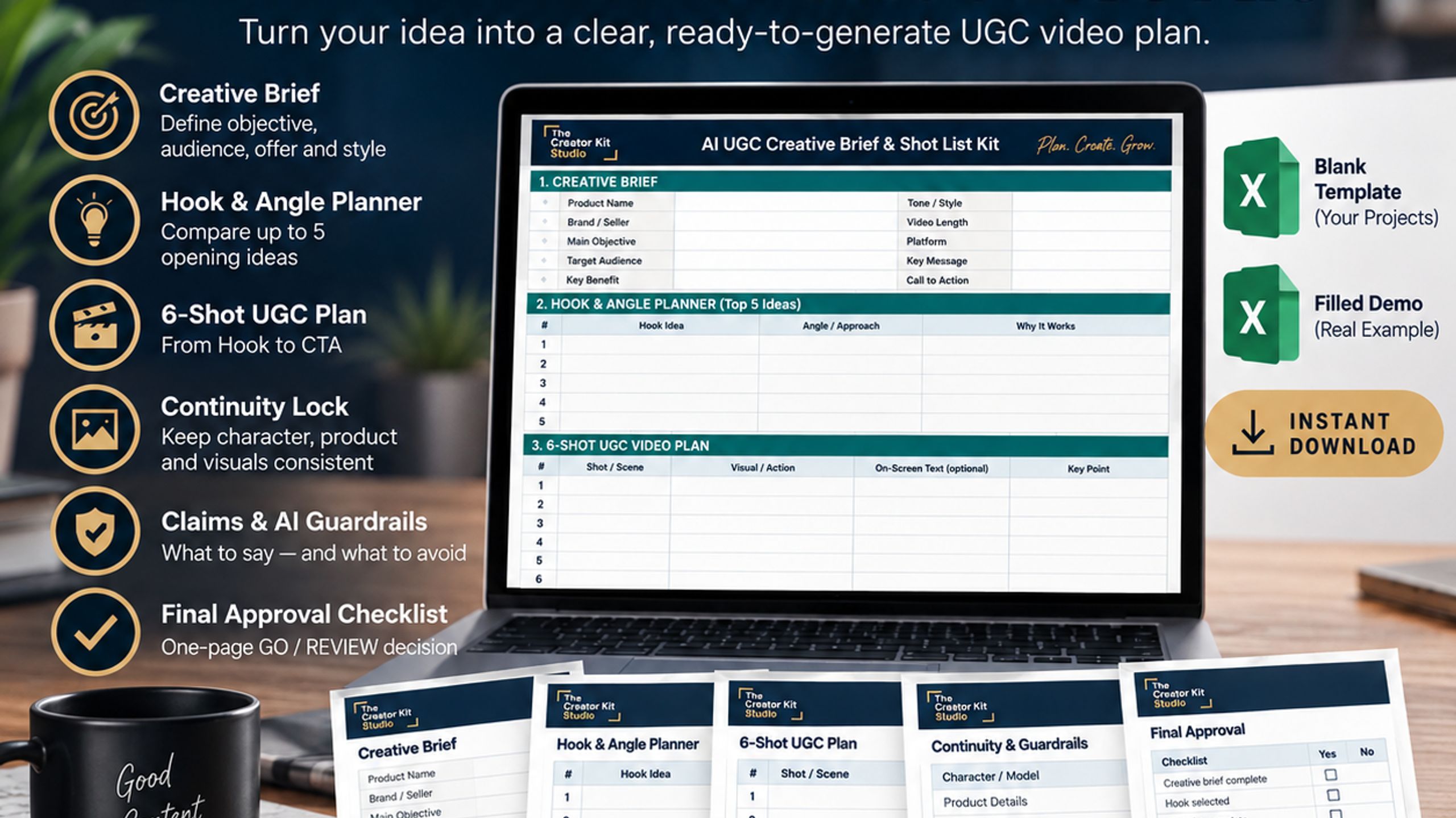Click the Claims & AI Guardrails shield icon
This screenshot has height=818, width=1456.
point(94,530)
